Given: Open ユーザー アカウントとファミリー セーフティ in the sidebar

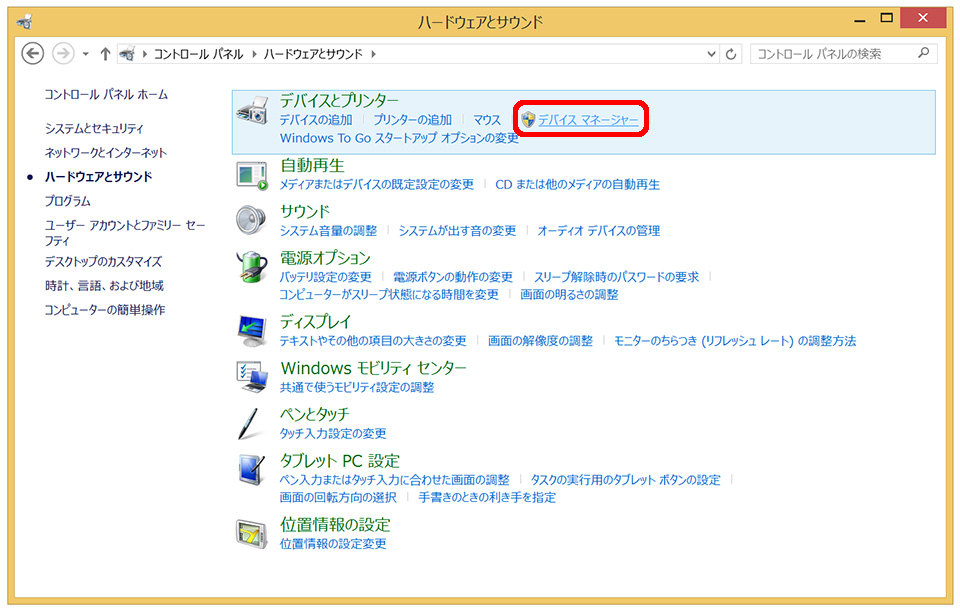Looking at the screenshot, I should [x=125, y=233].
